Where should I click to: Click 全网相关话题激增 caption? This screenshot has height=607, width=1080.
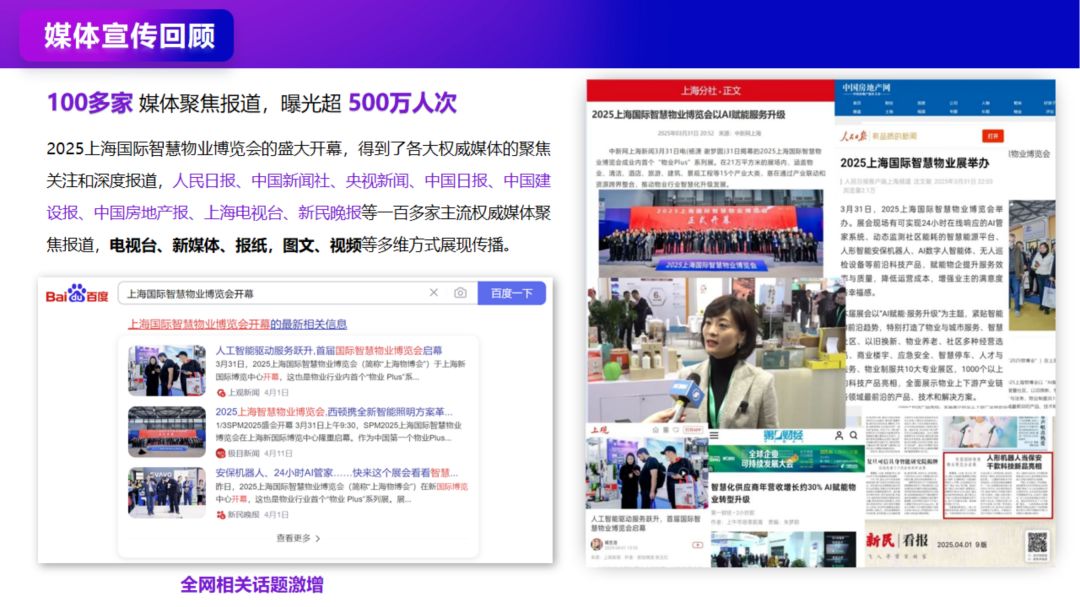(251, 585)
